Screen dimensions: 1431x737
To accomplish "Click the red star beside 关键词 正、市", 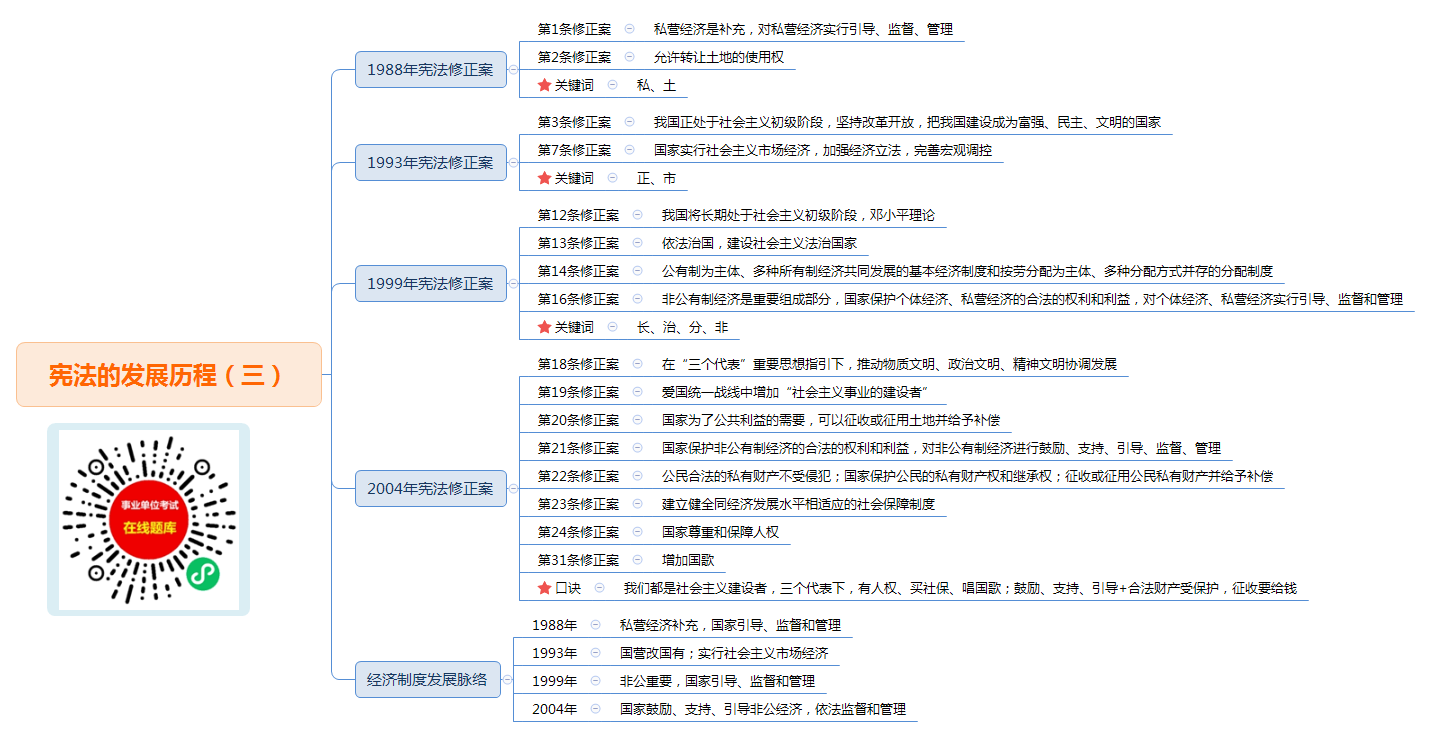I will point(544,178).
